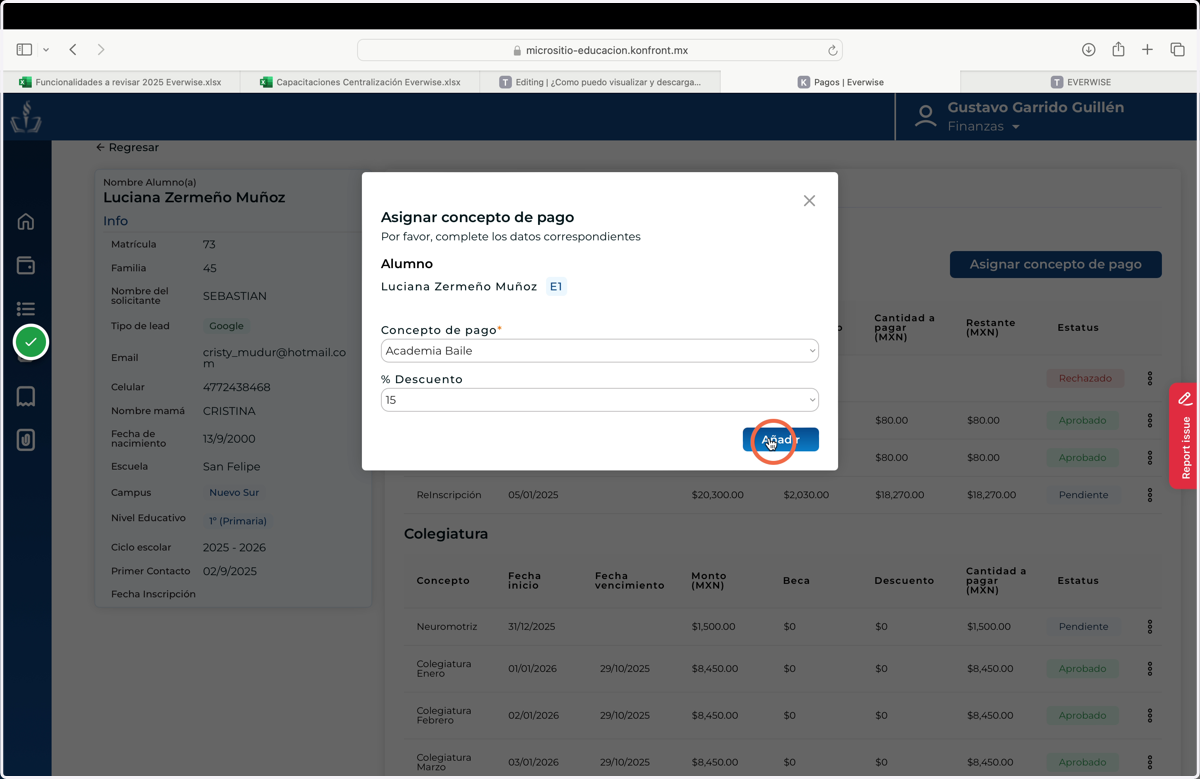Open the bookmark icon in sidebar
This screenshot has width=1200, height=779.
coord(26,397)
